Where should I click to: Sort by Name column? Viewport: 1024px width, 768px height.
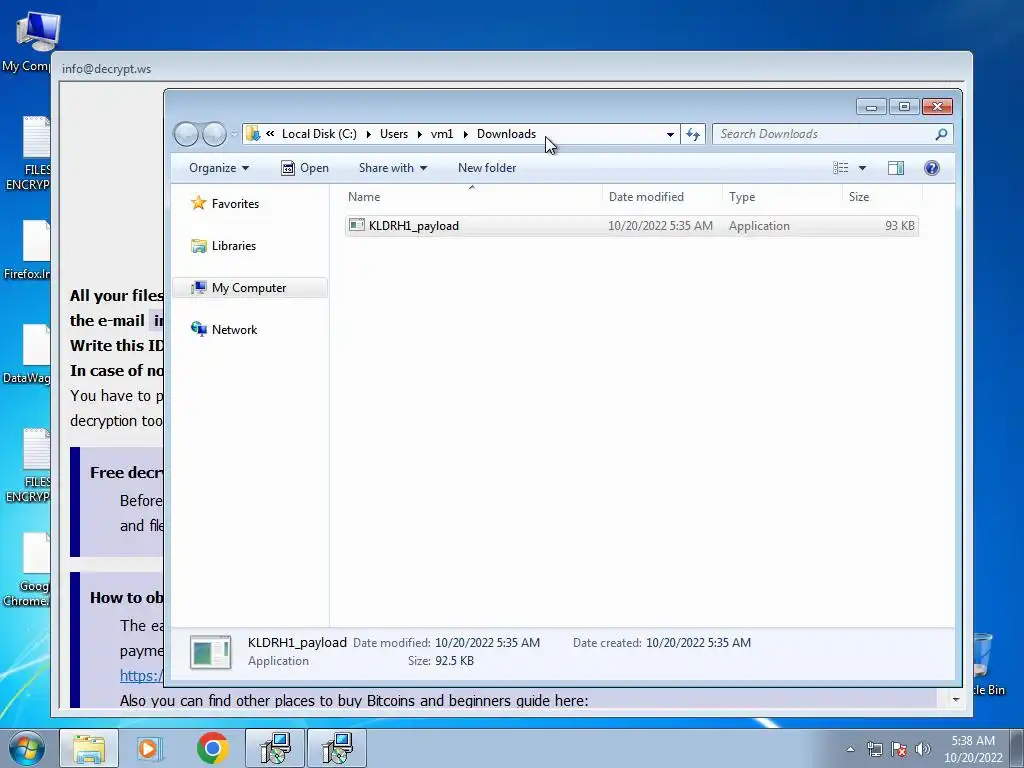pos(472,197)
